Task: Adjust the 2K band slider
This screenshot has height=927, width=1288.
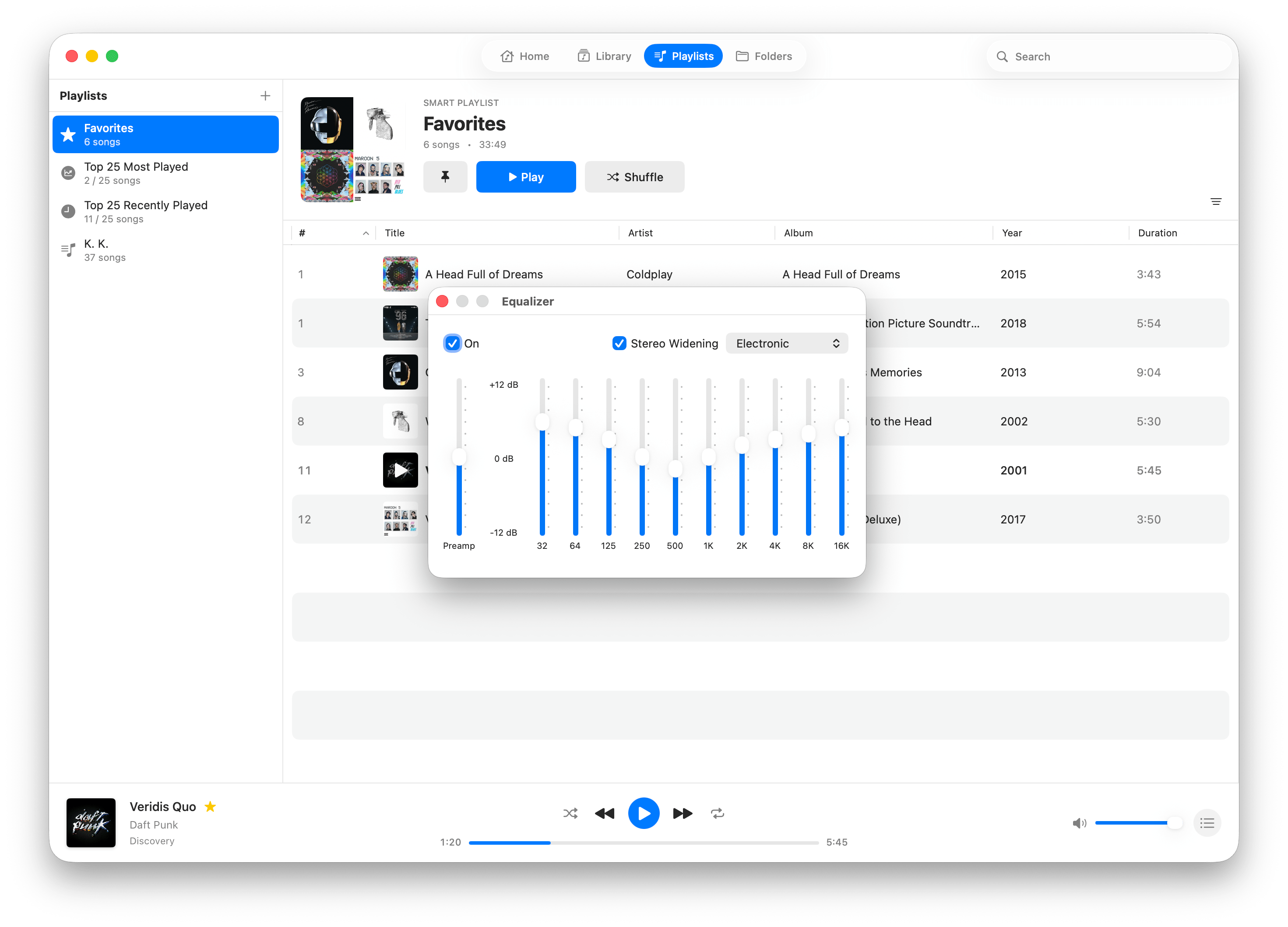Action: point(742,445)
